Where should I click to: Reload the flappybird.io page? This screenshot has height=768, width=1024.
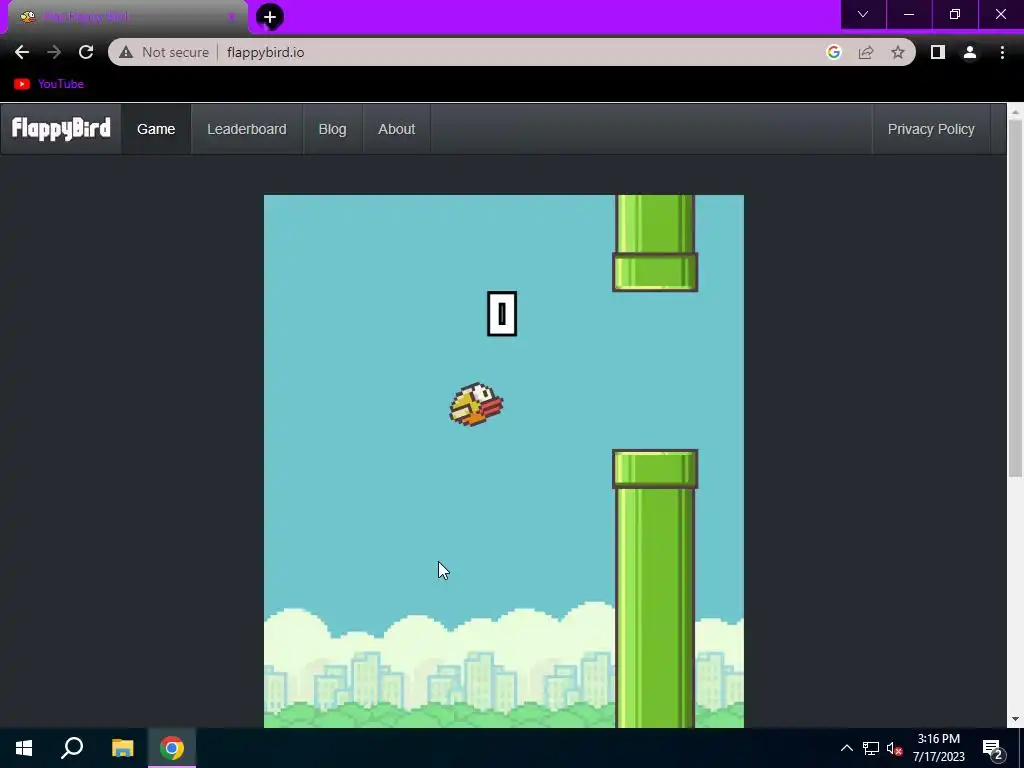pos(86,52)
